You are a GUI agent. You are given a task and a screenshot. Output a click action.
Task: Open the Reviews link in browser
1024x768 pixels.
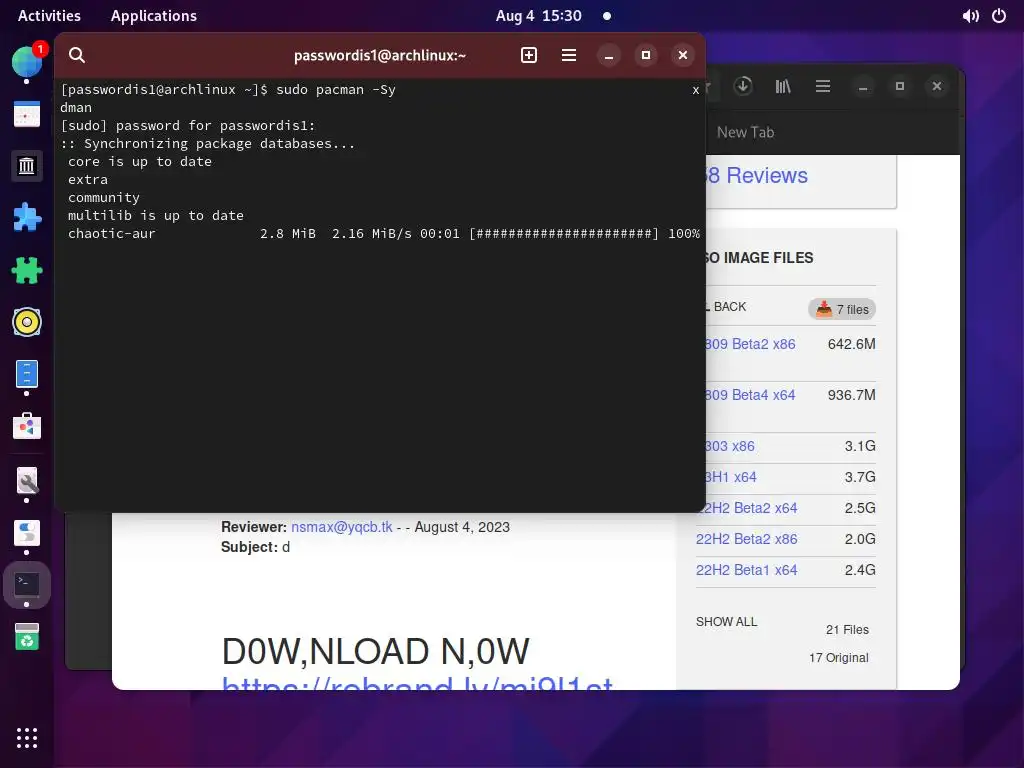(x=758, y=176)
